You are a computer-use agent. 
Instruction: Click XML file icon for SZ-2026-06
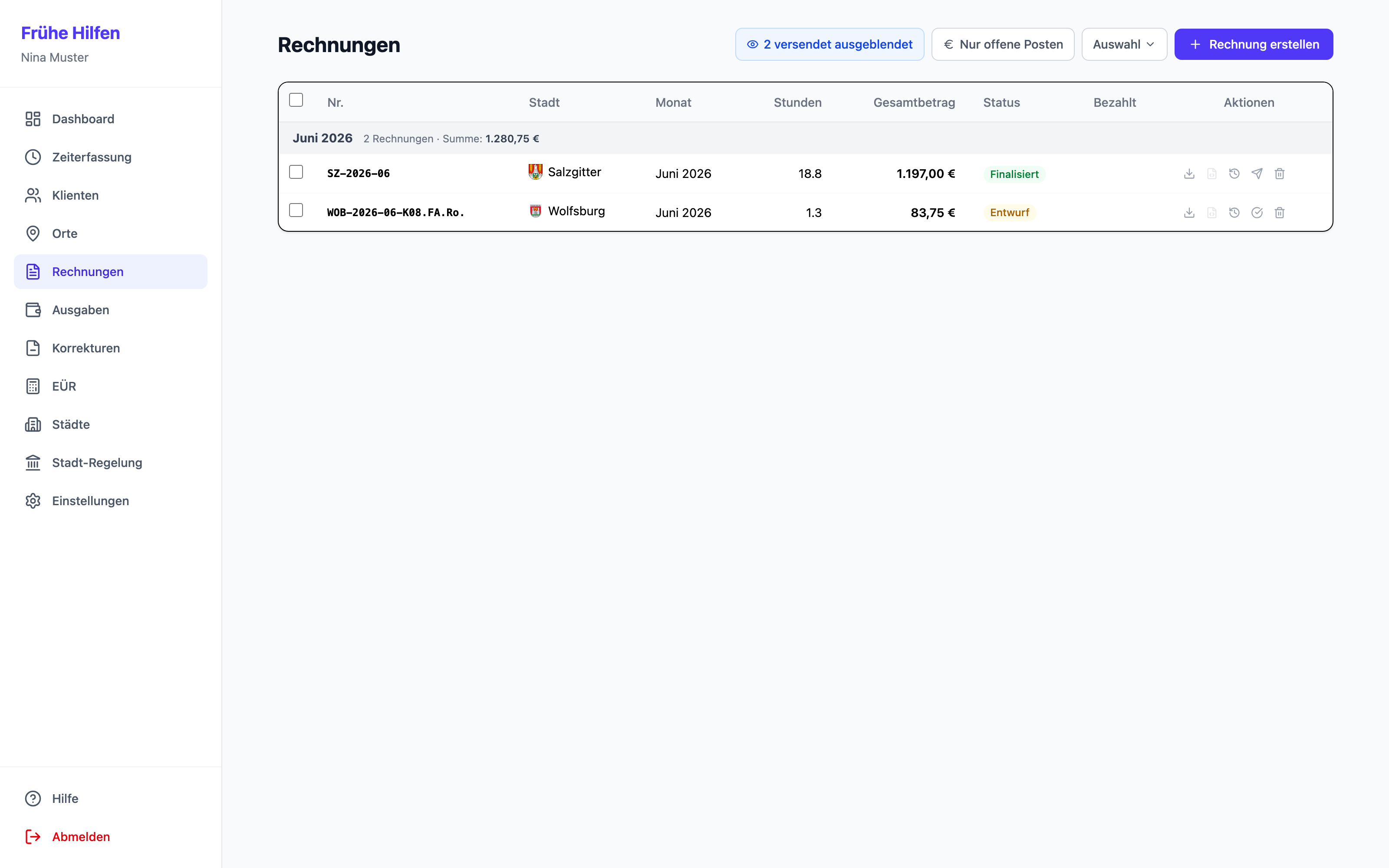pos(1211,173)
